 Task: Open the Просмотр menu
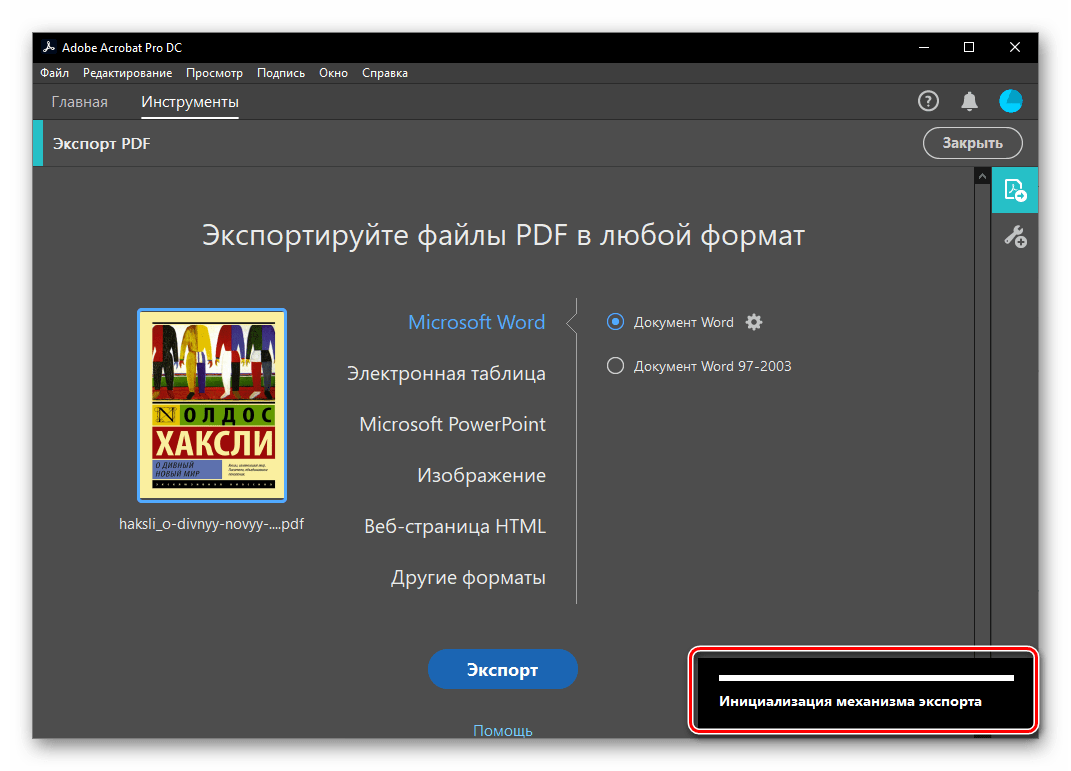(214, 73)
